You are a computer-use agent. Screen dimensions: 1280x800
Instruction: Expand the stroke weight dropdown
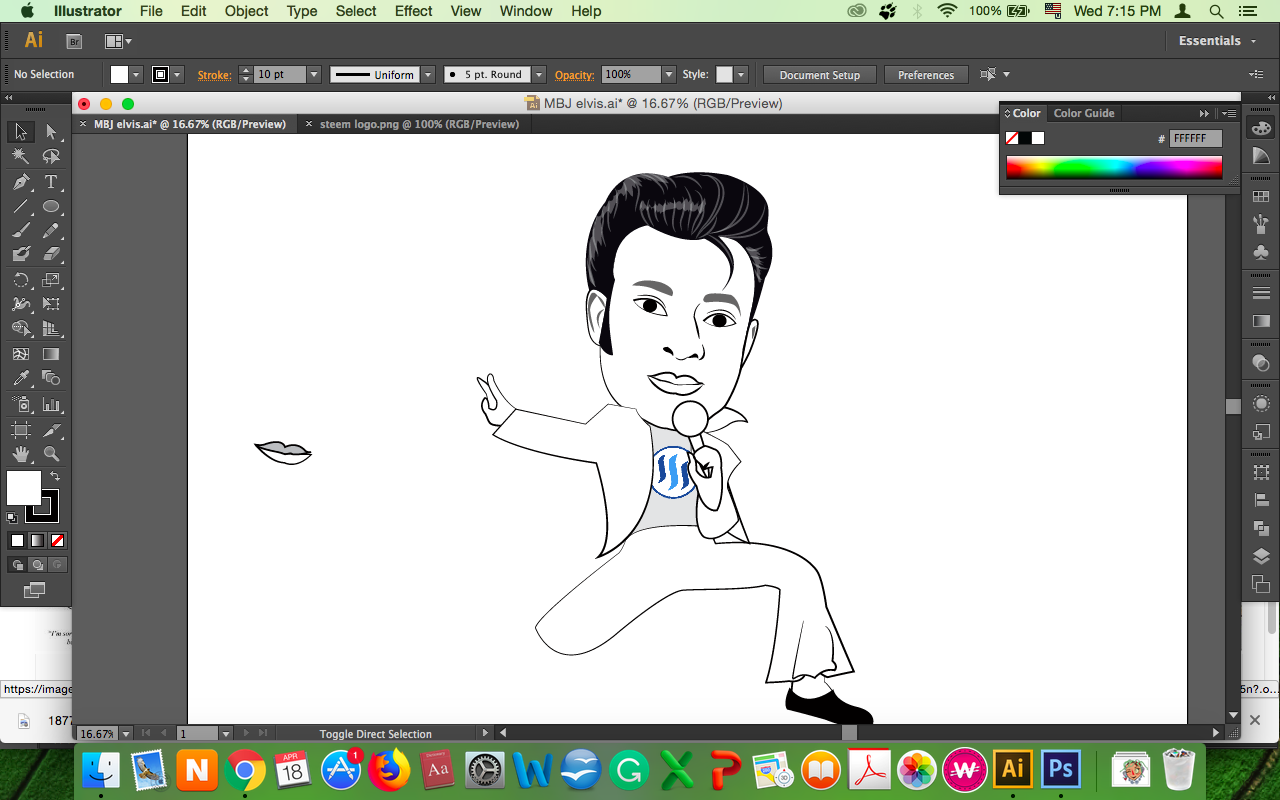314,75
